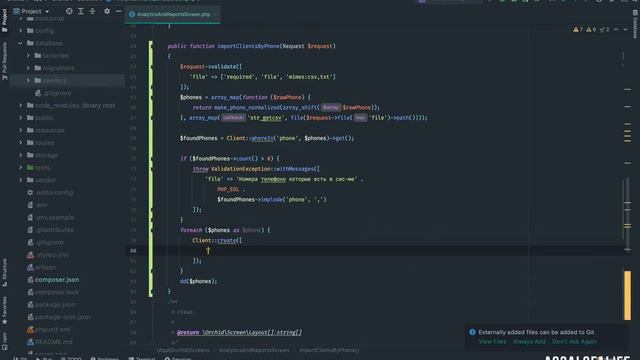The width and height of the screenshot is (640, 360).
Task: Expand the node_modules library root folder
Action: pos(20,105)
